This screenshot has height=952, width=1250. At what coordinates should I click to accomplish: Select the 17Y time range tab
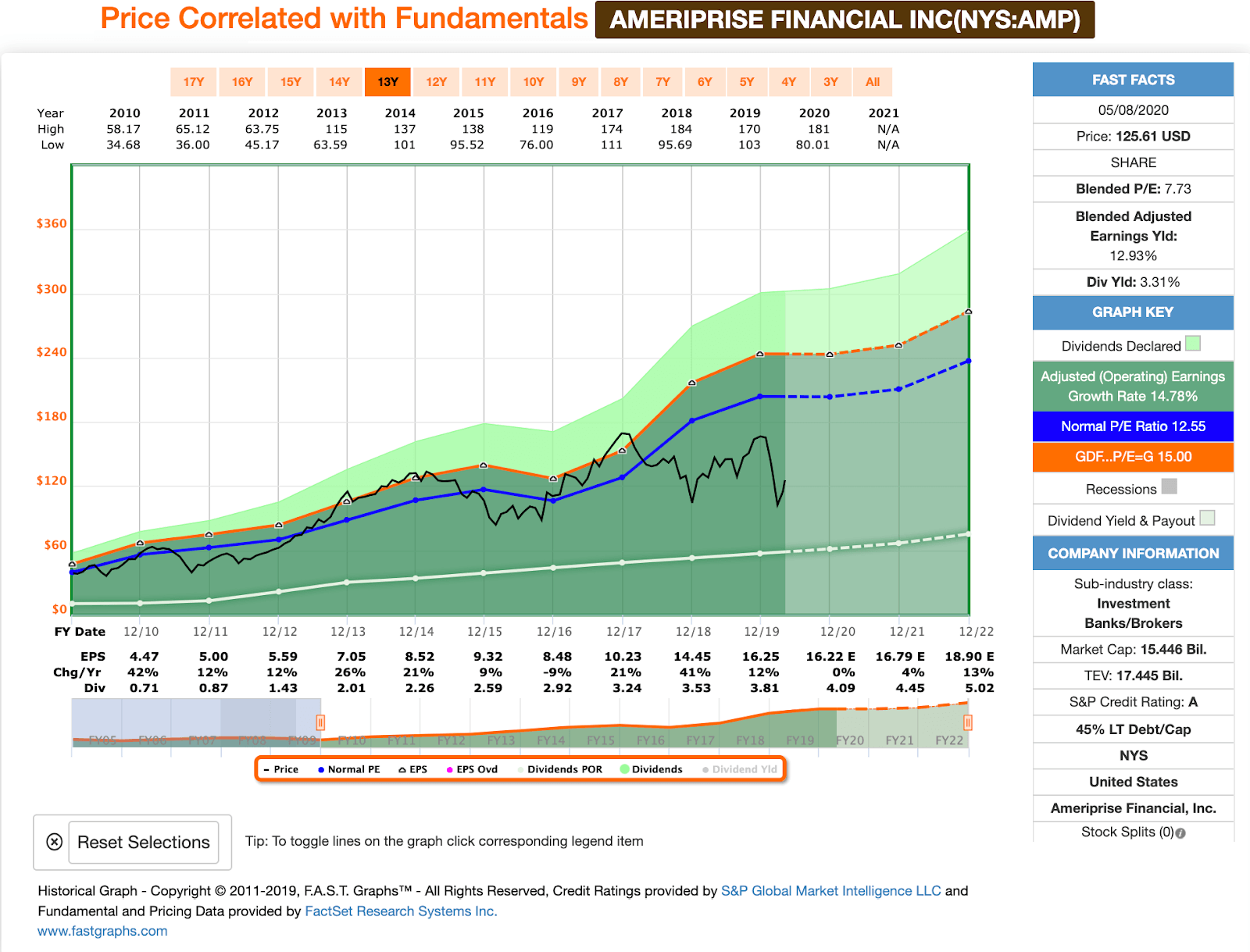pos(194,82)
